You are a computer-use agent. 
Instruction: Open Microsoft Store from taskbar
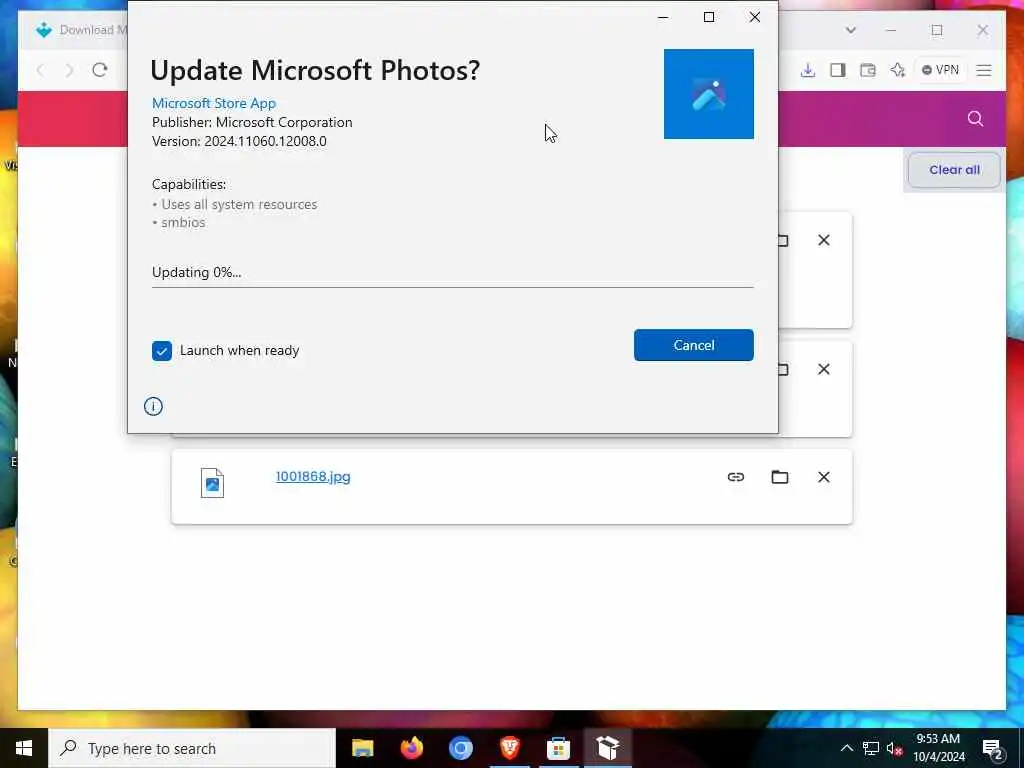558,748
